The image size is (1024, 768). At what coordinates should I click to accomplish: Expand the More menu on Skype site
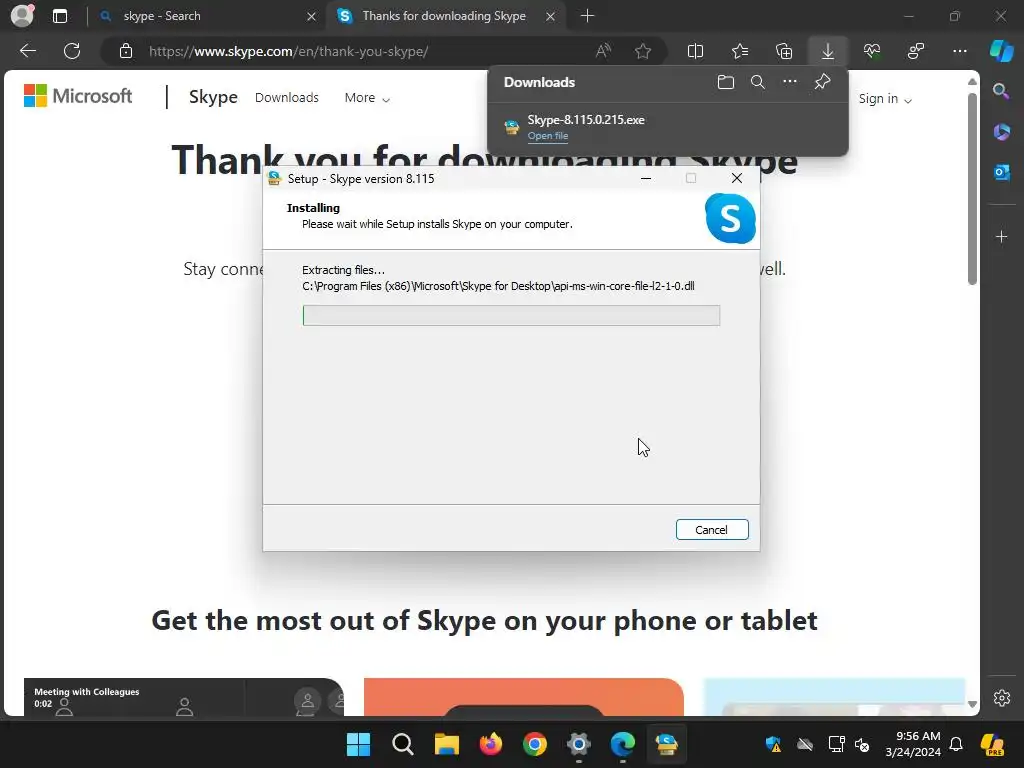366,97
